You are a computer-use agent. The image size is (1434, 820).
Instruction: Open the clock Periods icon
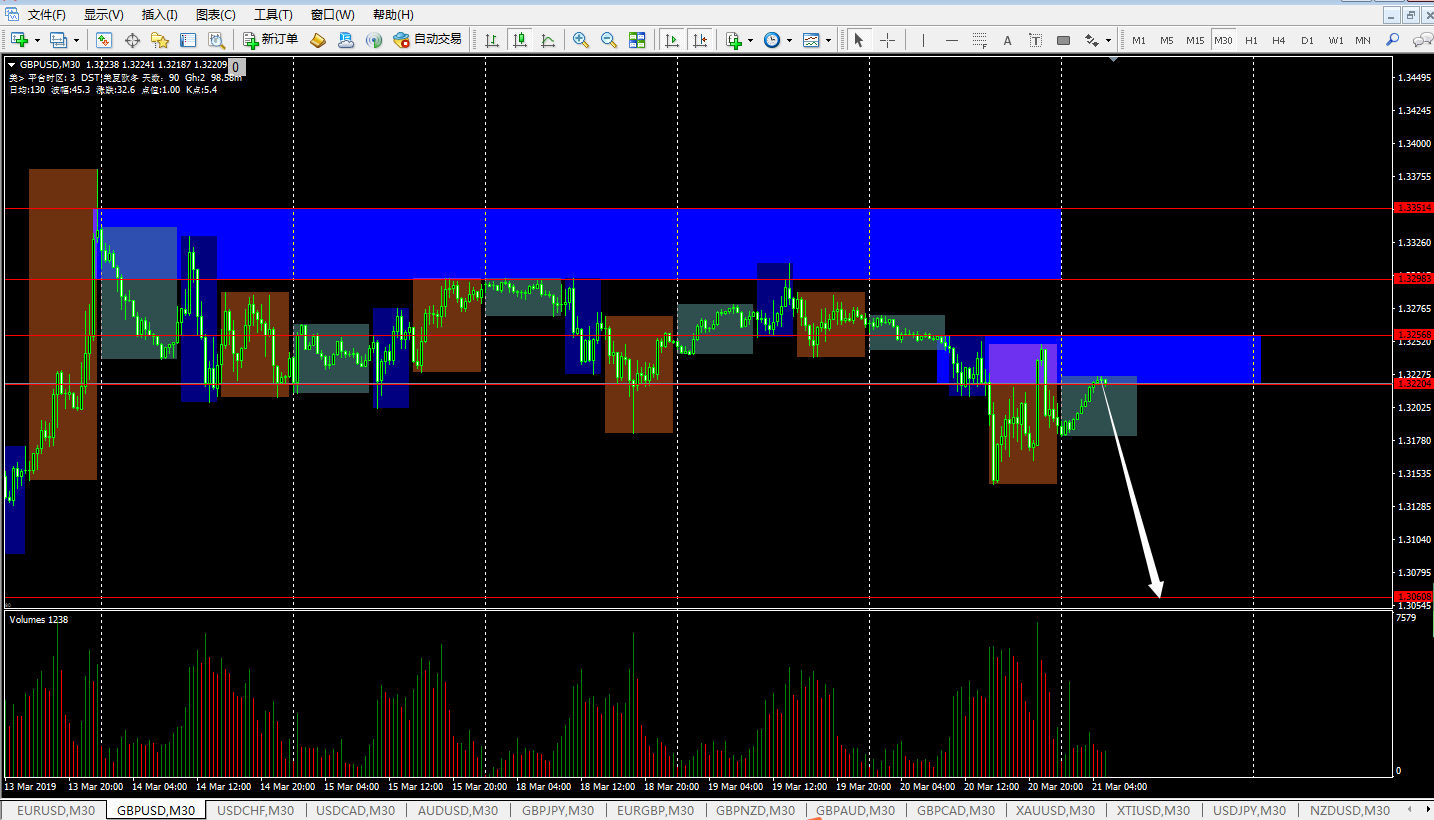pos(772,40)
